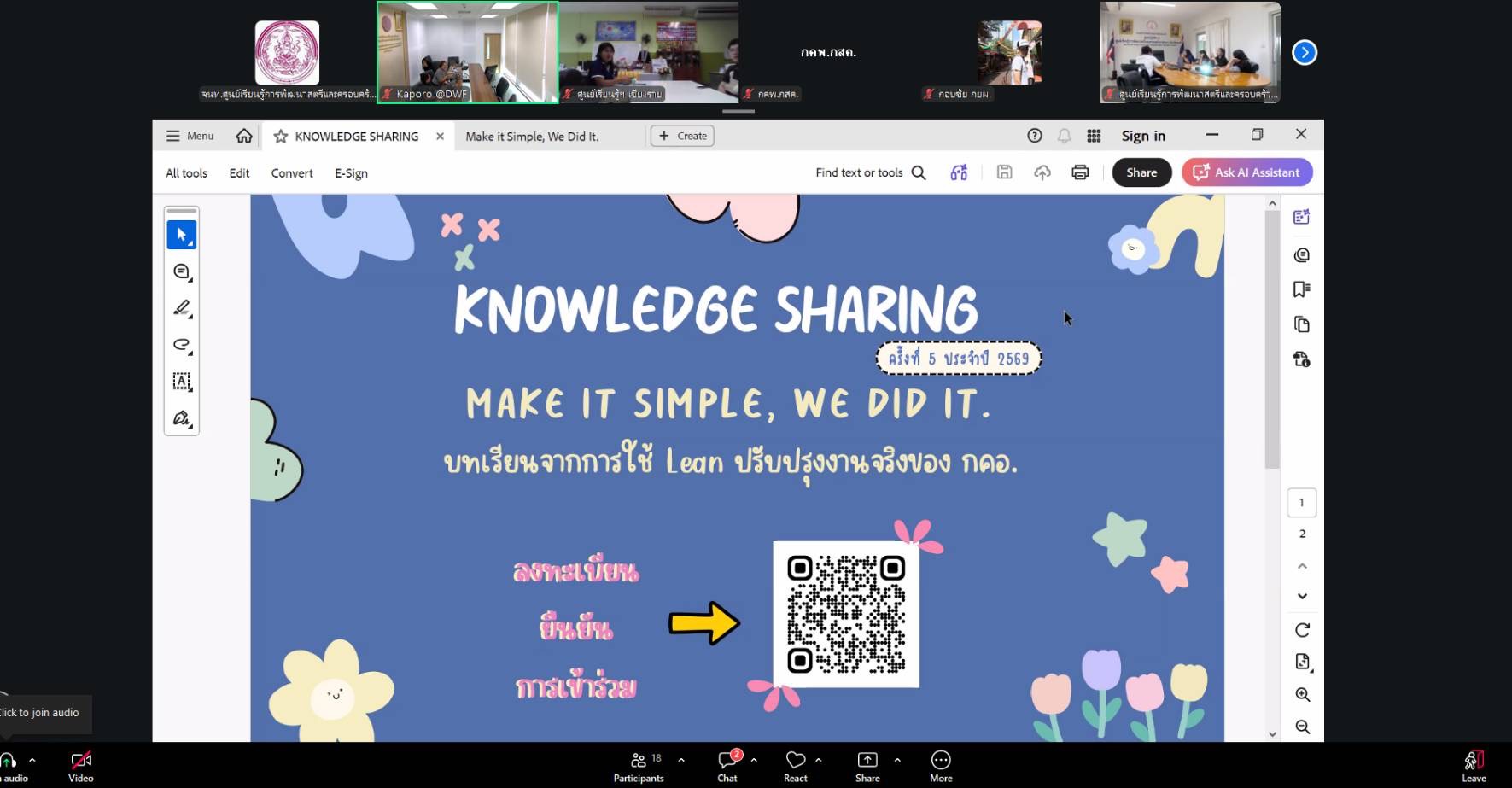The width and height of the screenshot is (1512, 788).
Task: Expand Participants options caret
Action: tap(681, 759)
